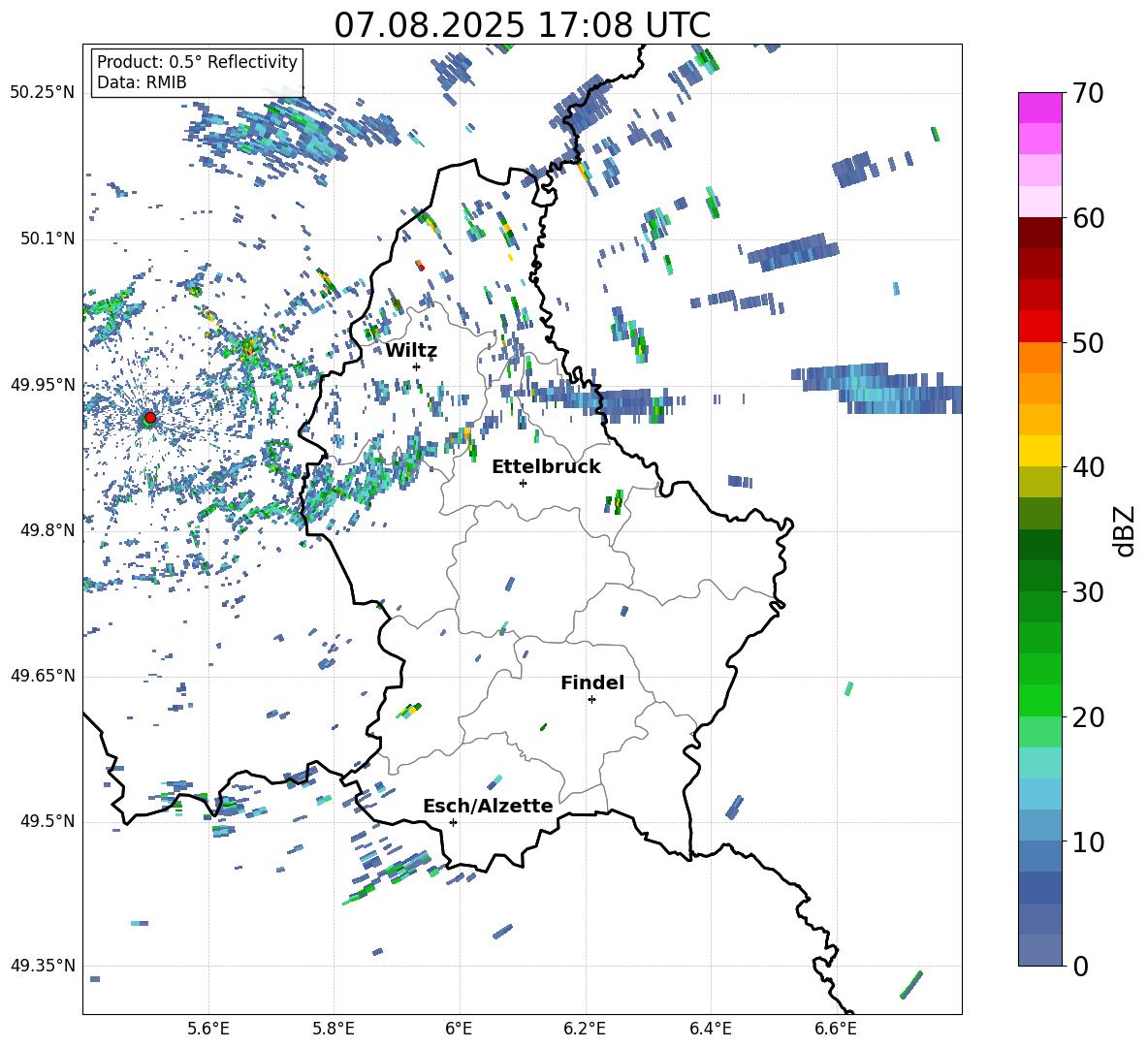Click the colorbar tick label 0
1148x1048 pixels.
pyautogui.click(x=1080, y=966)
